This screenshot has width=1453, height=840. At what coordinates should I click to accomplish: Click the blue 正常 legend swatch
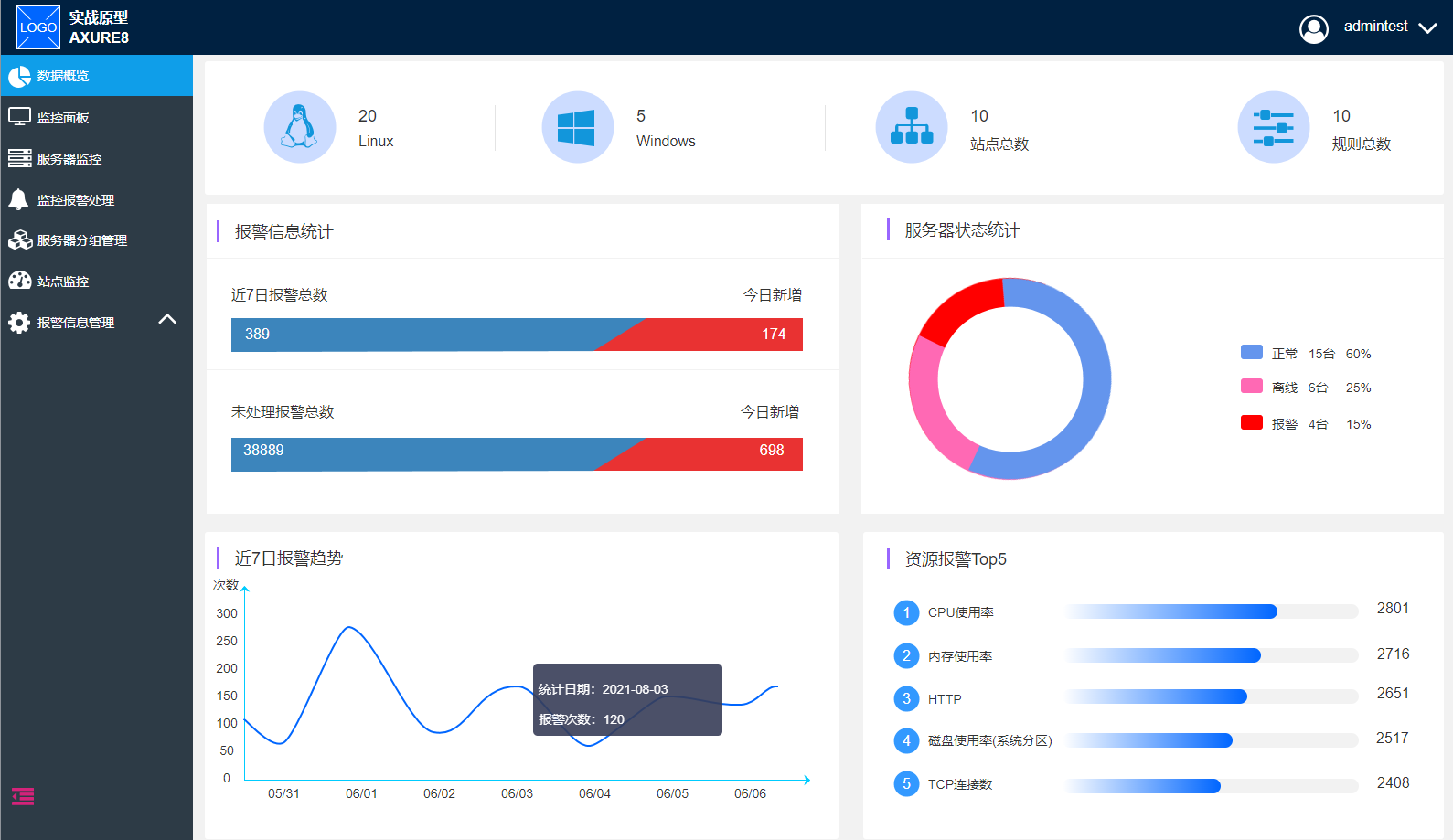(x=1252, y=352)
